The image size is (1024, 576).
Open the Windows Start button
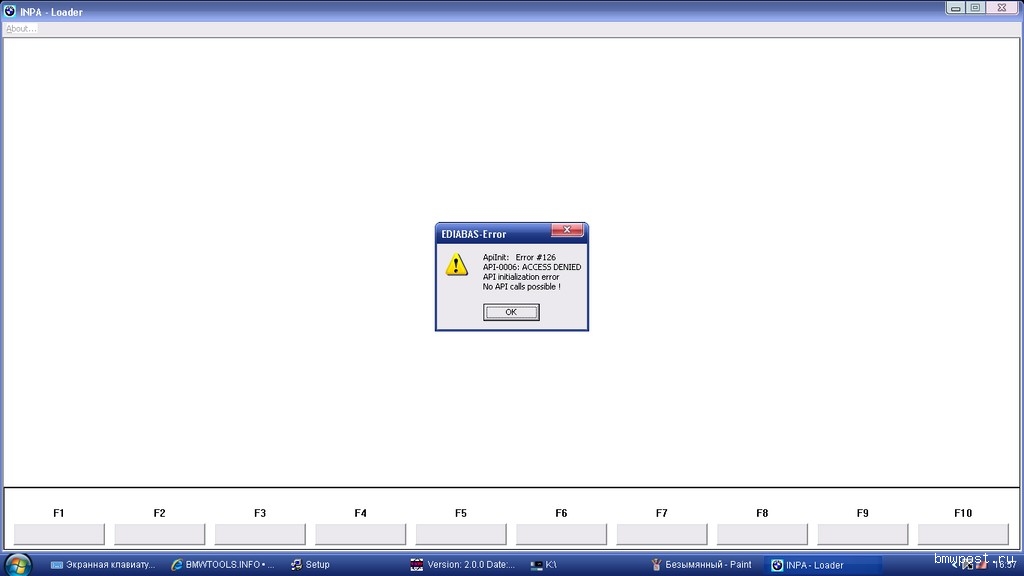pyautogui.click(x=17, y=564)
